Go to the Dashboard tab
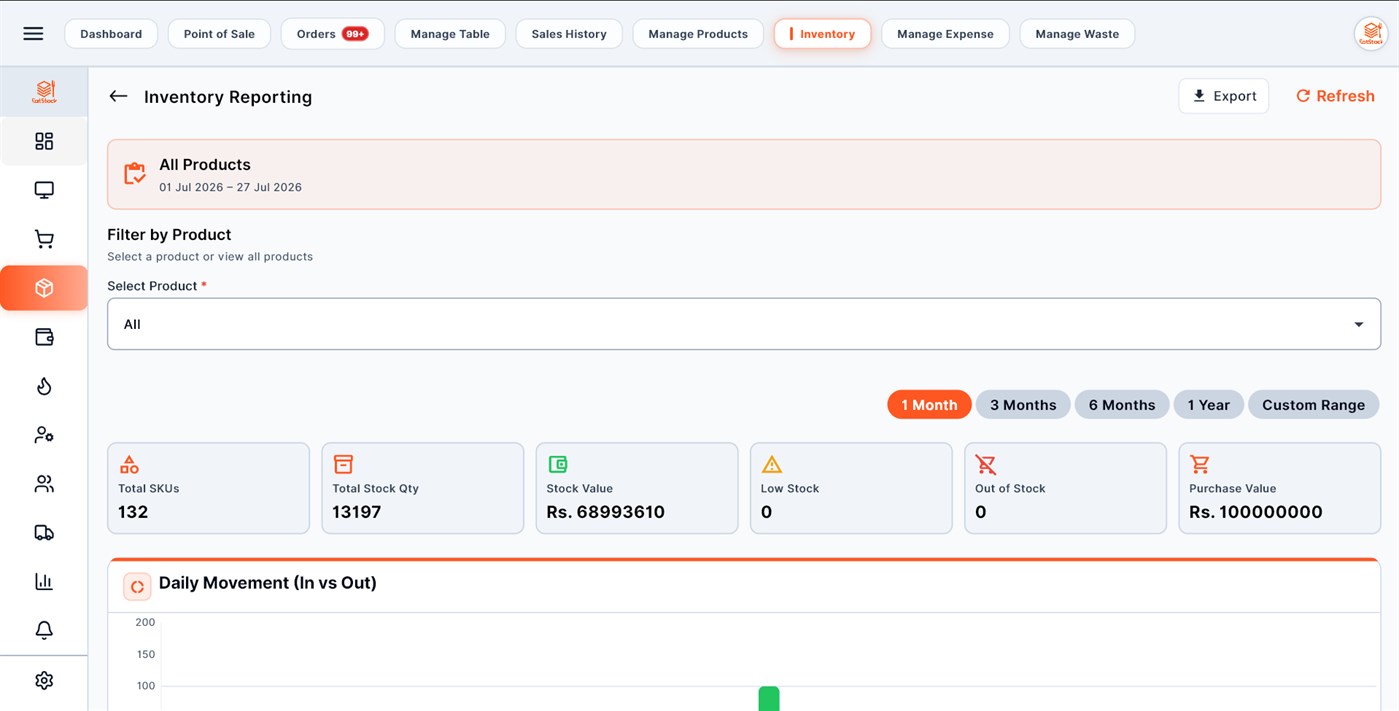This screenshot has height=711, width=1399. 111,34
